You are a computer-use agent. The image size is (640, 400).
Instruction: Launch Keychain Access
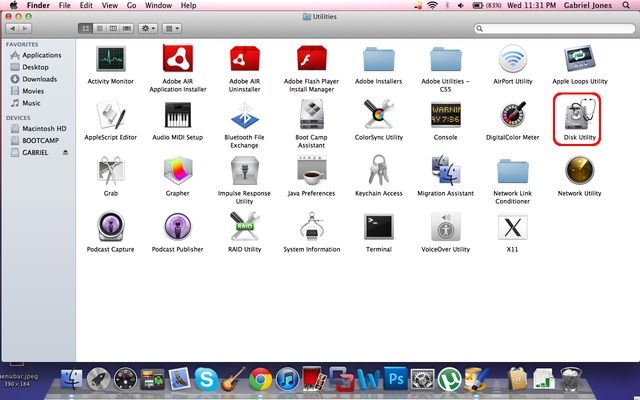(x=379, y=170)
